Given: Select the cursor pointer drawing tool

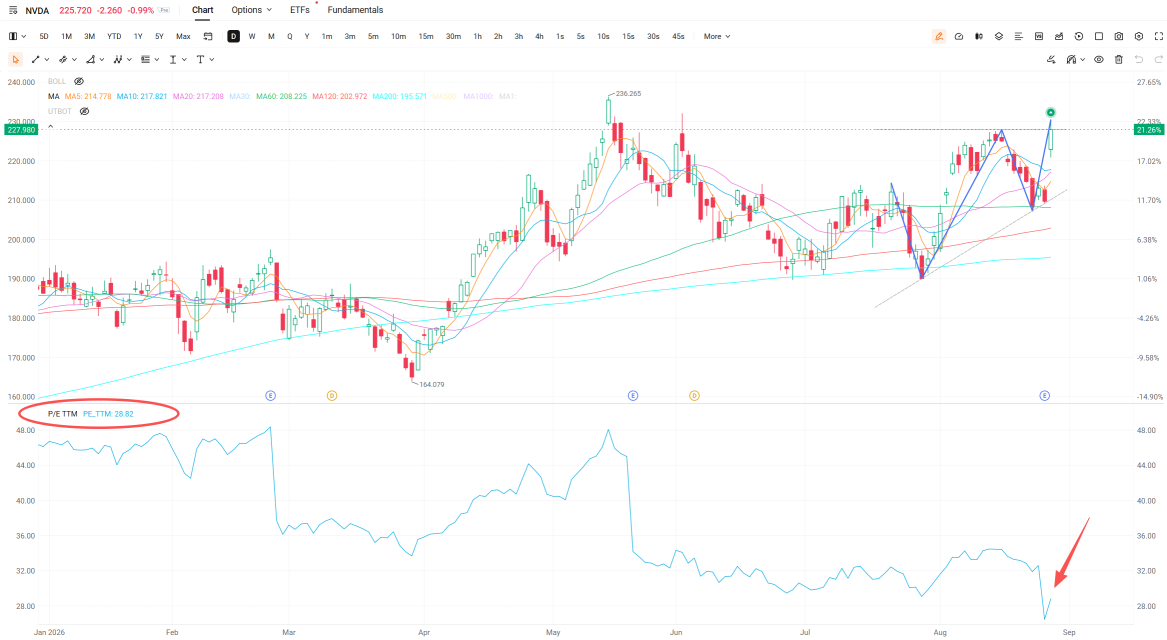Looking at the screenshot, I should pyautogui.click(x=15, y=60).
